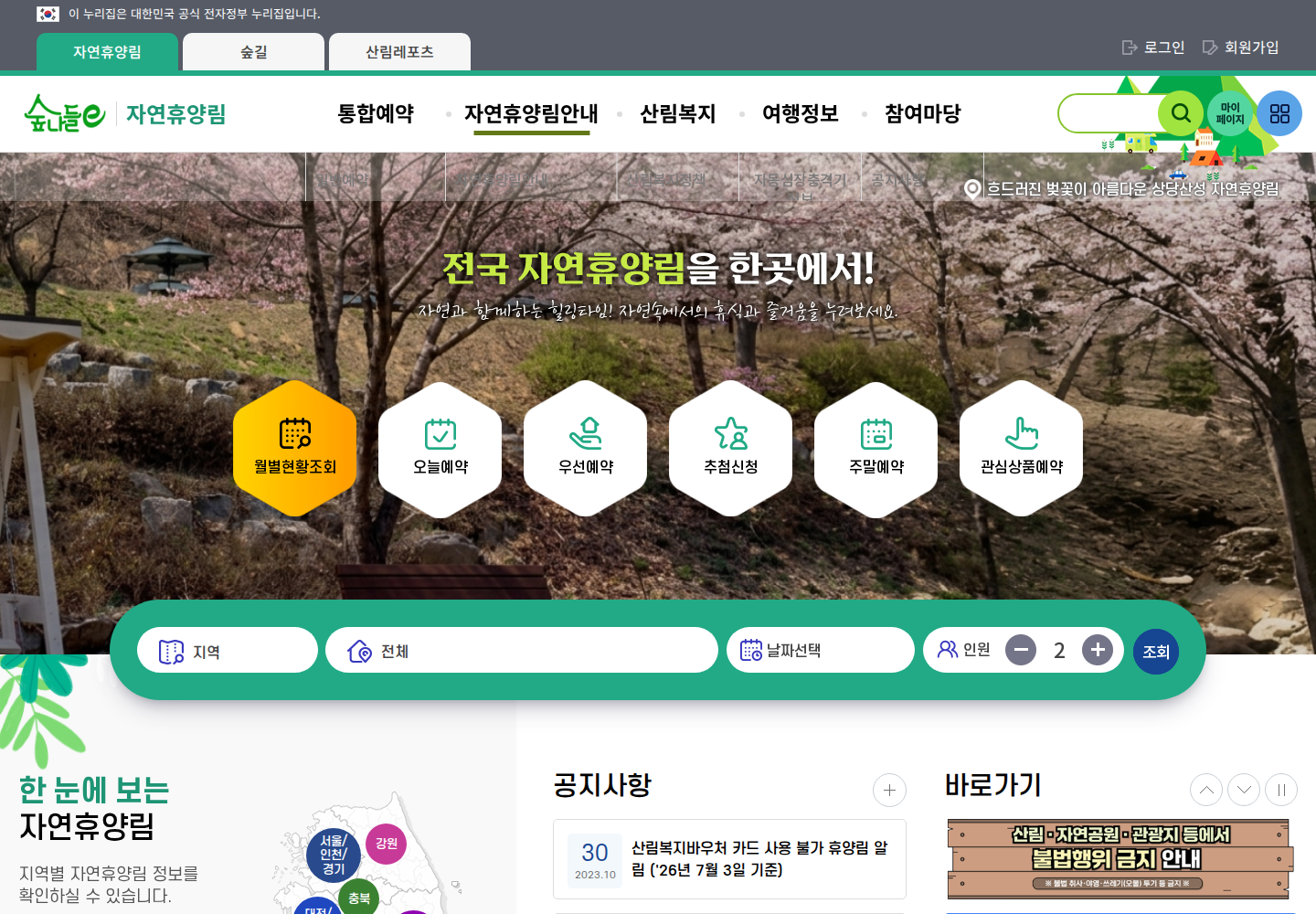Open the 날짜선택 date picker
The height and width of the screenshot is (914, 1316).
(821, 650)
